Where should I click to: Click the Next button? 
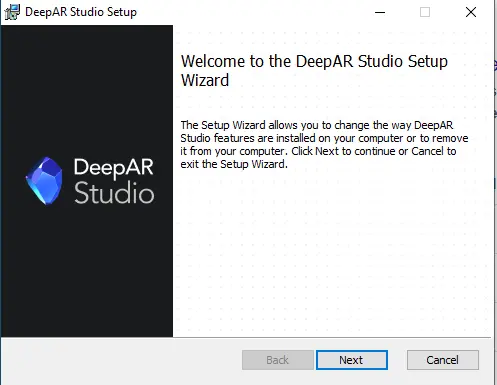click(x=352, y=360)
